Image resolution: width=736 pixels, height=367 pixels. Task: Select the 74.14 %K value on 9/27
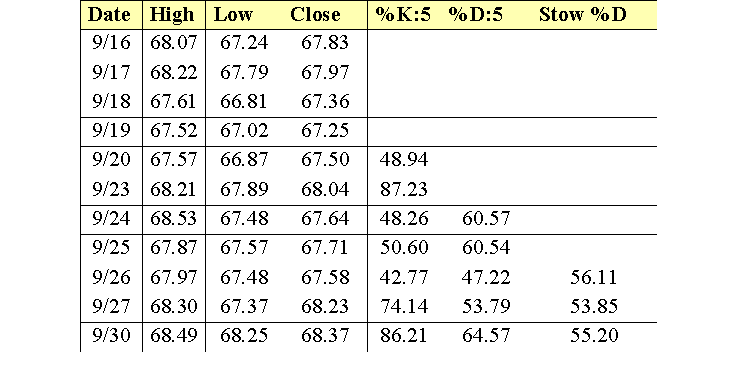click(404, 306)
